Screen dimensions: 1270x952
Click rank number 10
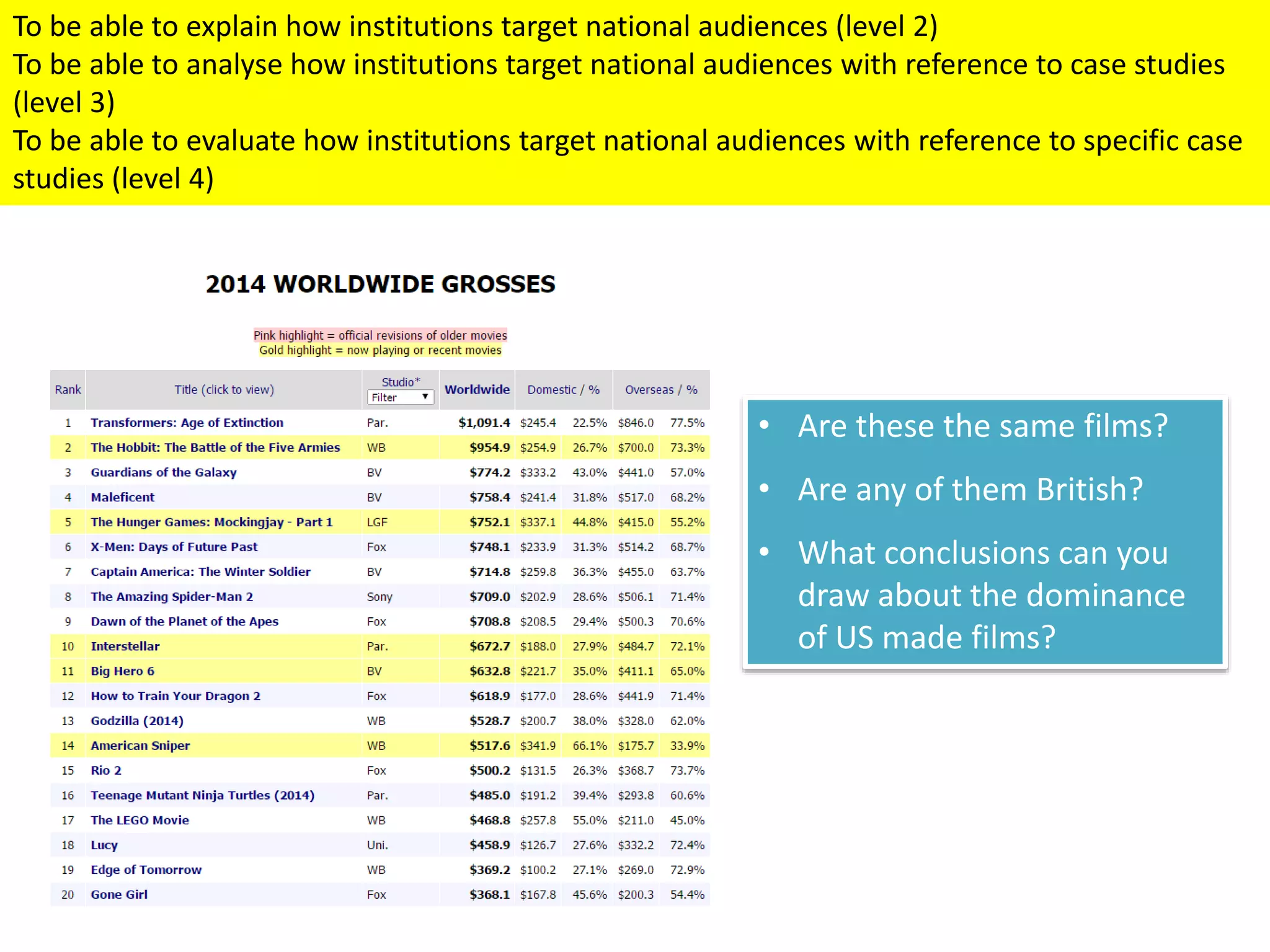(68, 646)
